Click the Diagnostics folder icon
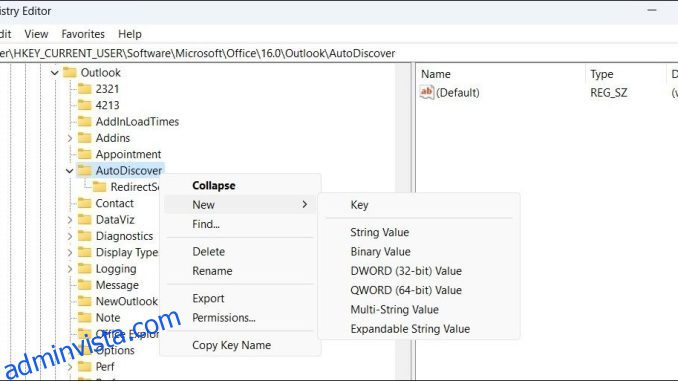The height and width of the screenshot is (381, 678). click(x=85, y=236)
